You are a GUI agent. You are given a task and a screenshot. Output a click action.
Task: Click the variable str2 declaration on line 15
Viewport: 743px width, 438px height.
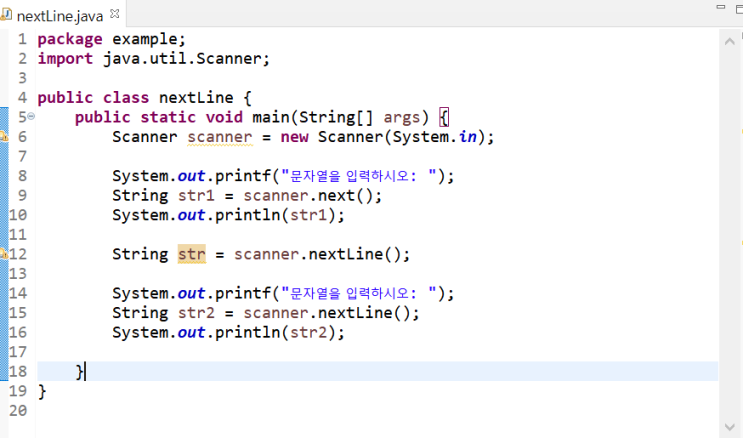pos(196,313)
